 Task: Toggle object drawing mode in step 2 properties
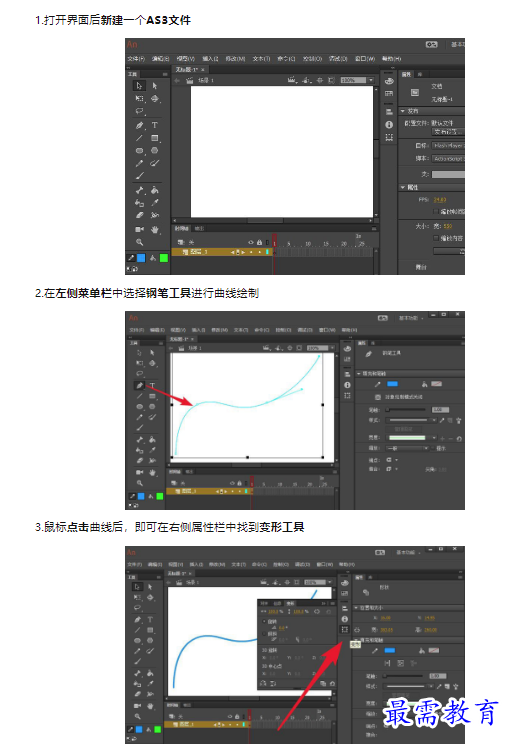(x=378, y=397)
